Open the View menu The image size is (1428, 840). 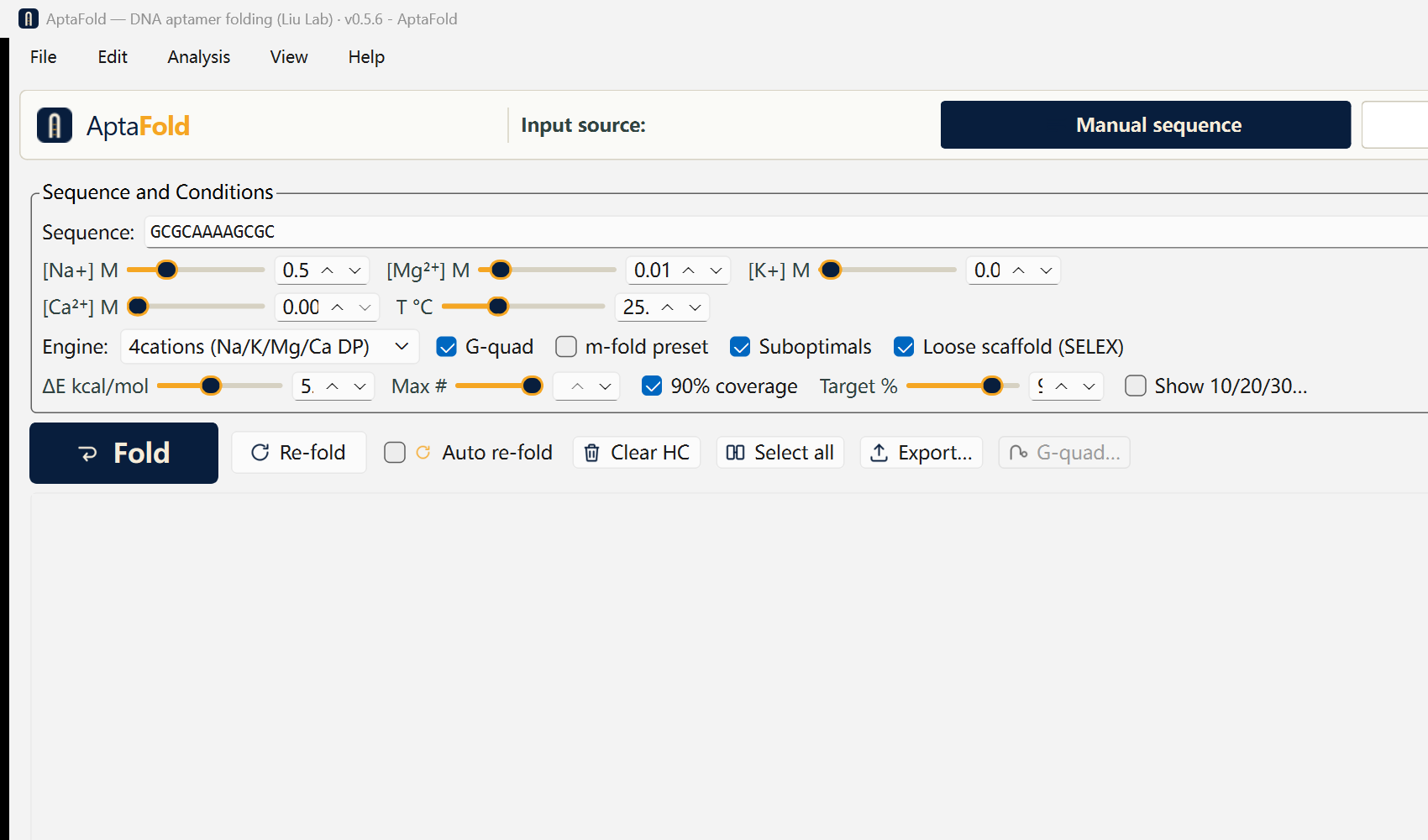click(x=289, y=57)
